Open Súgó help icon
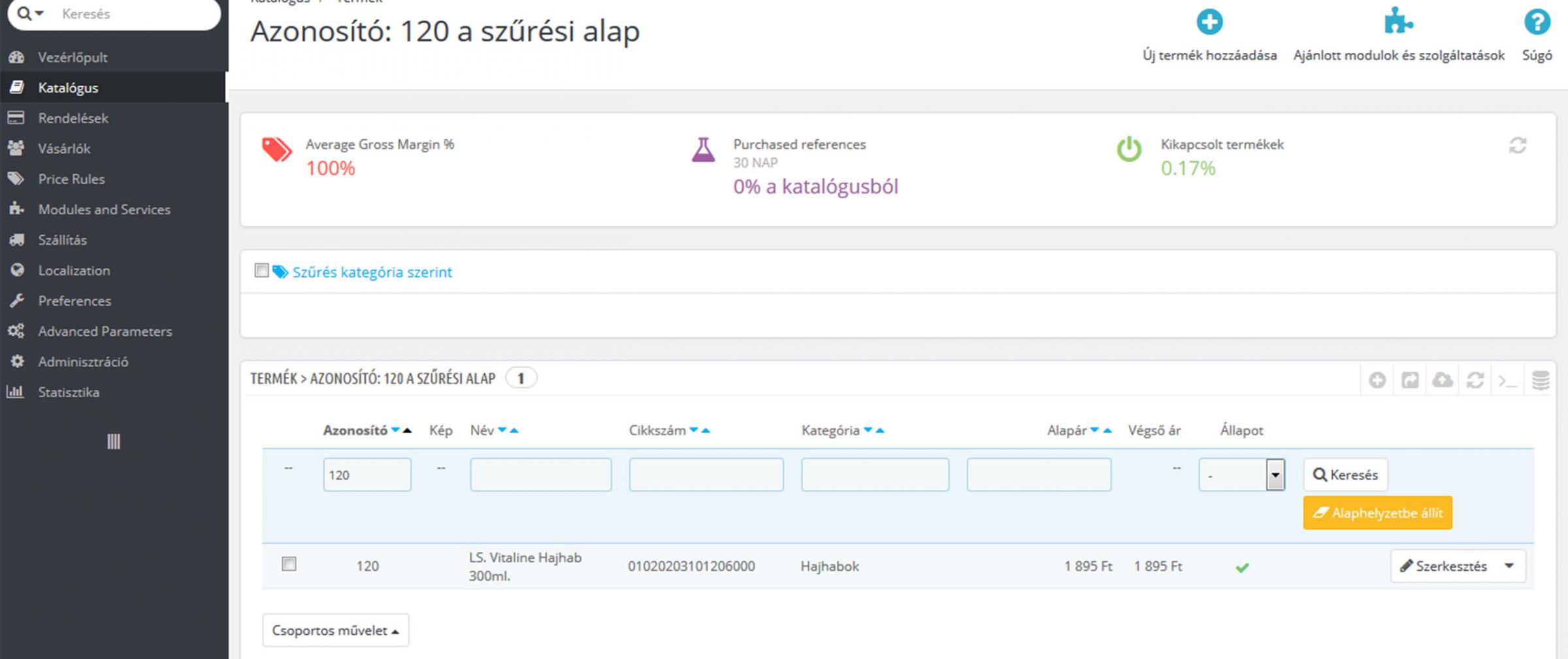This screenshot has width=1568, height=659. pos(1537,22)
